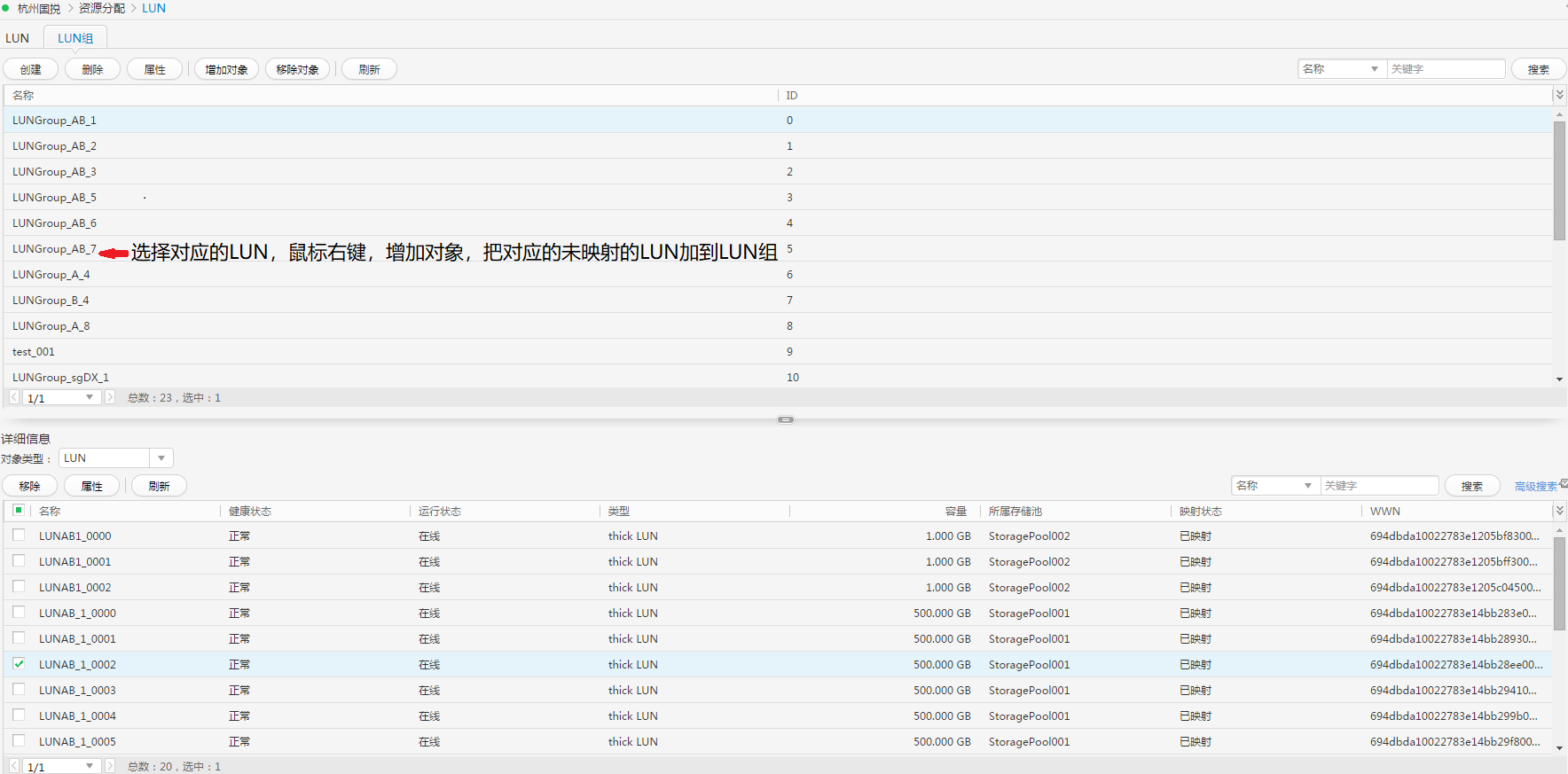Select the LUNGroup_AB_5 row
The width and height of the screenshot is (1568, 774).
click(x=777, y=197)
